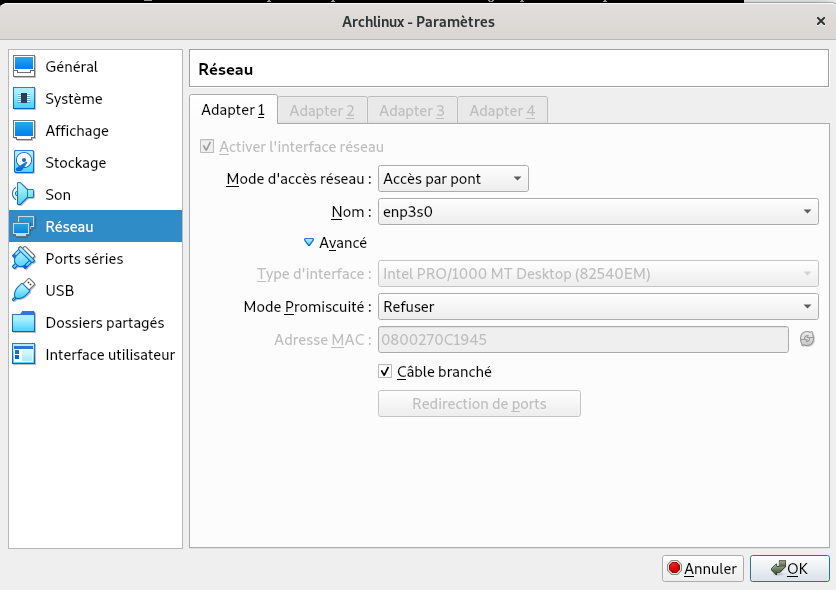Switch to the Adapter 4 tab

(502, 111)
